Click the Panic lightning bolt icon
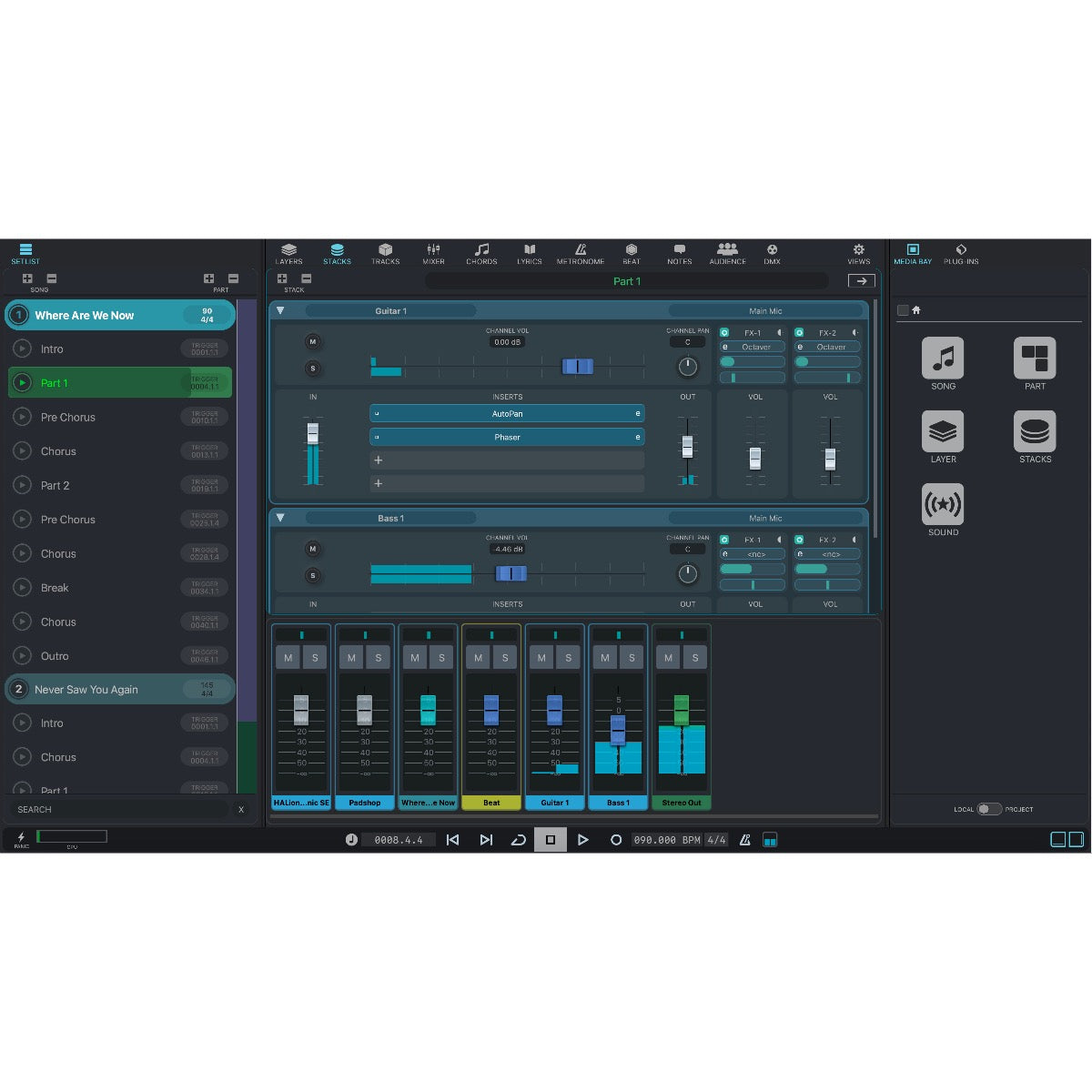 (x=21, y=837)
